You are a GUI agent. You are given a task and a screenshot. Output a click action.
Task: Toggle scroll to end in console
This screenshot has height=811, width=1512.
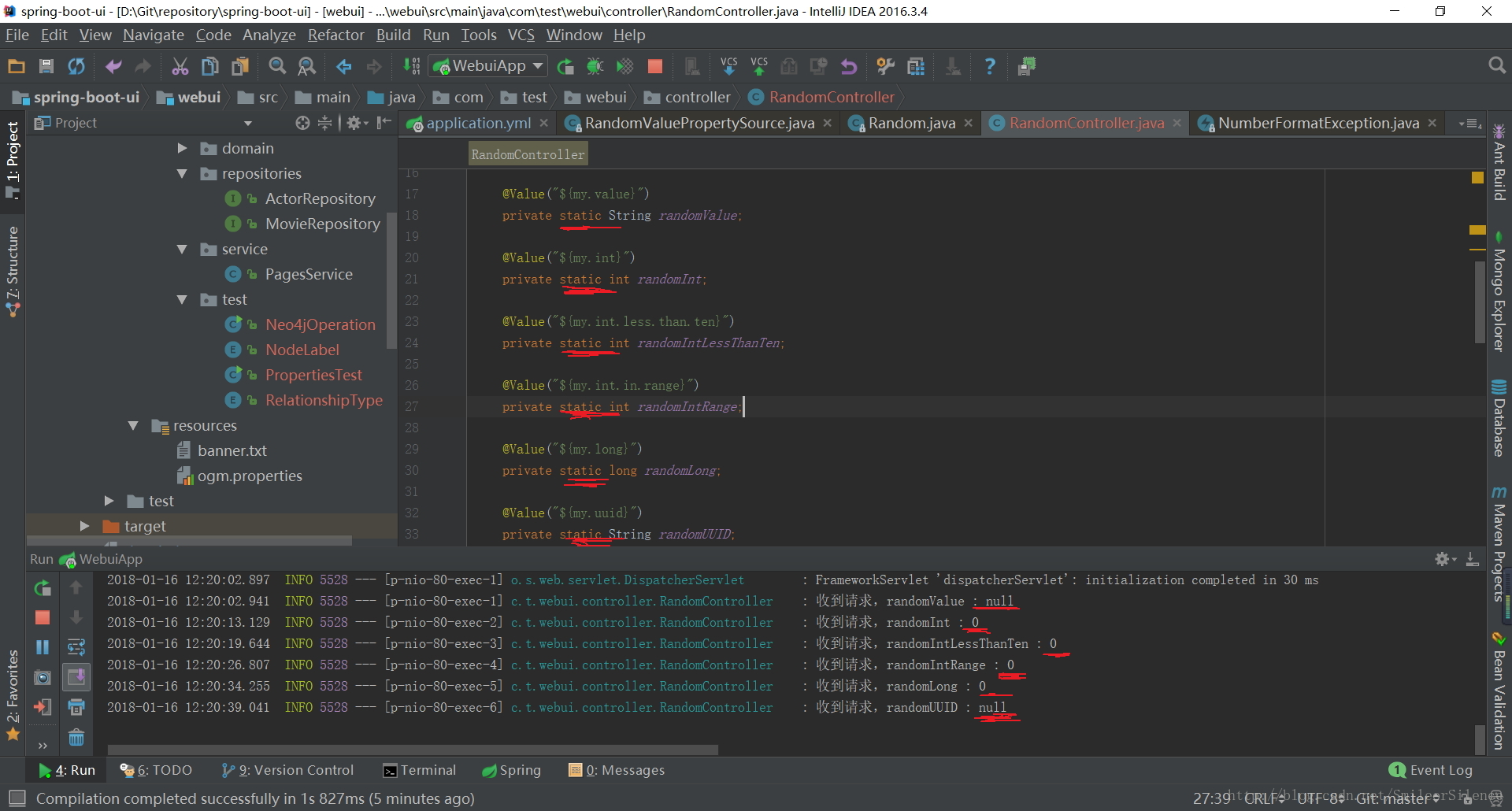(76, 677)
